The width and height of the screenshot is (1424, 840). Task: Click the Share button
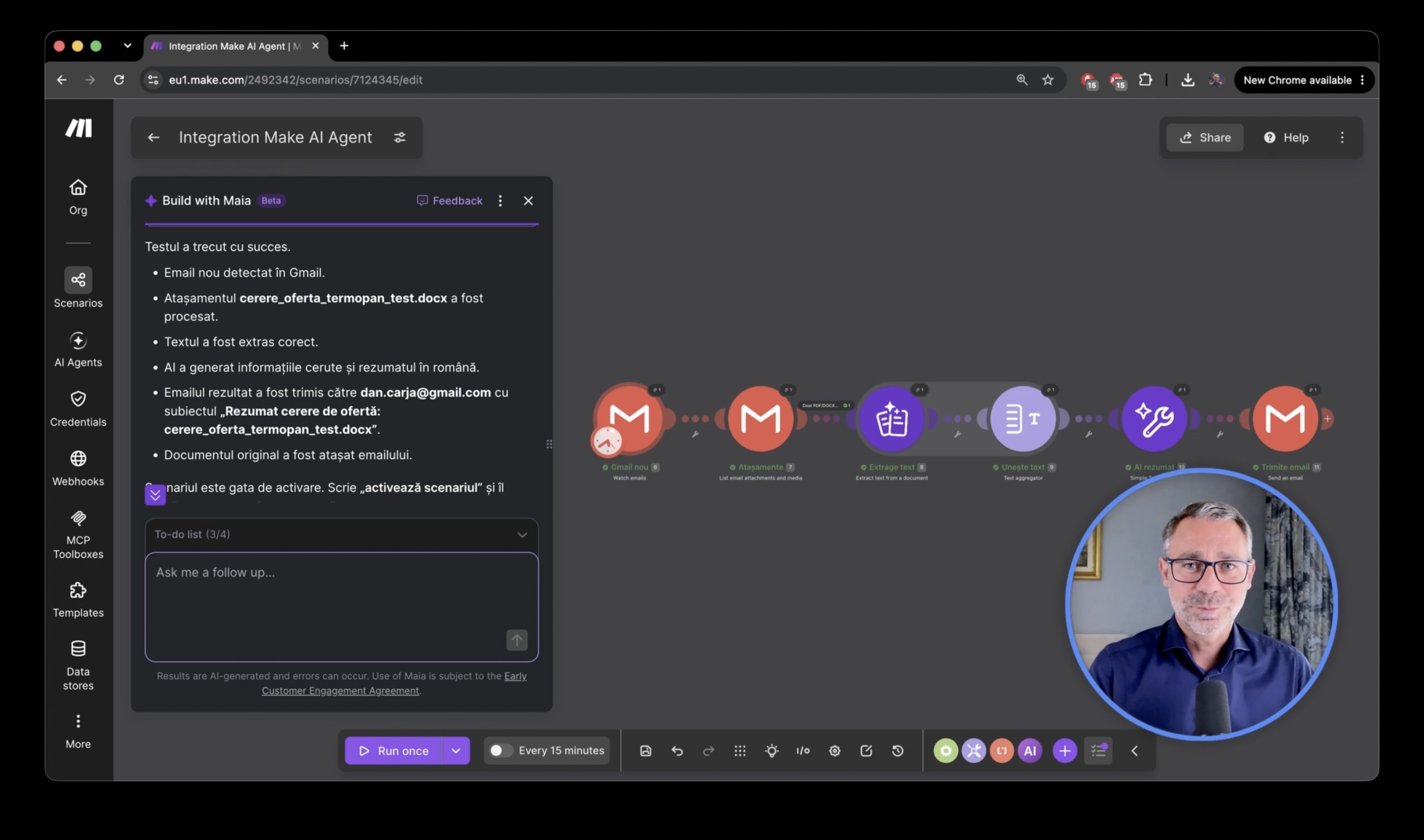pos(1205,137)
